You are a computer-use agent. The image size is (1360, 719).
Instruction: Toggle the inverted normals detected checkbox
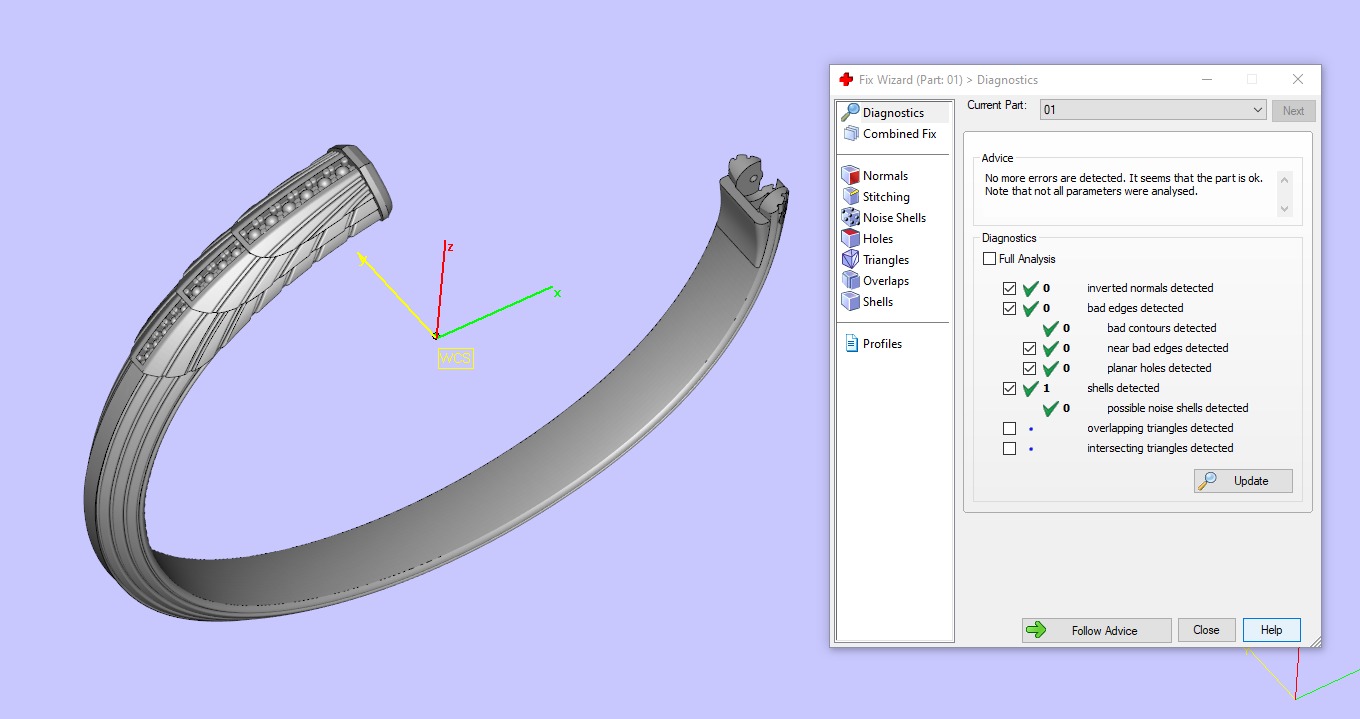click(1009, 288)
